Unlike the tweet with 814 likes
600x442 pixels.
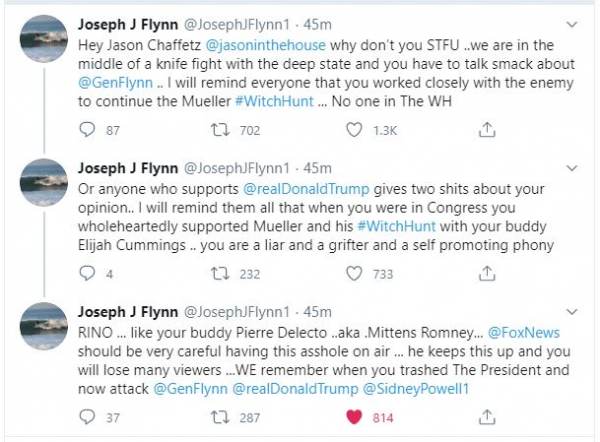coord(354,417)
